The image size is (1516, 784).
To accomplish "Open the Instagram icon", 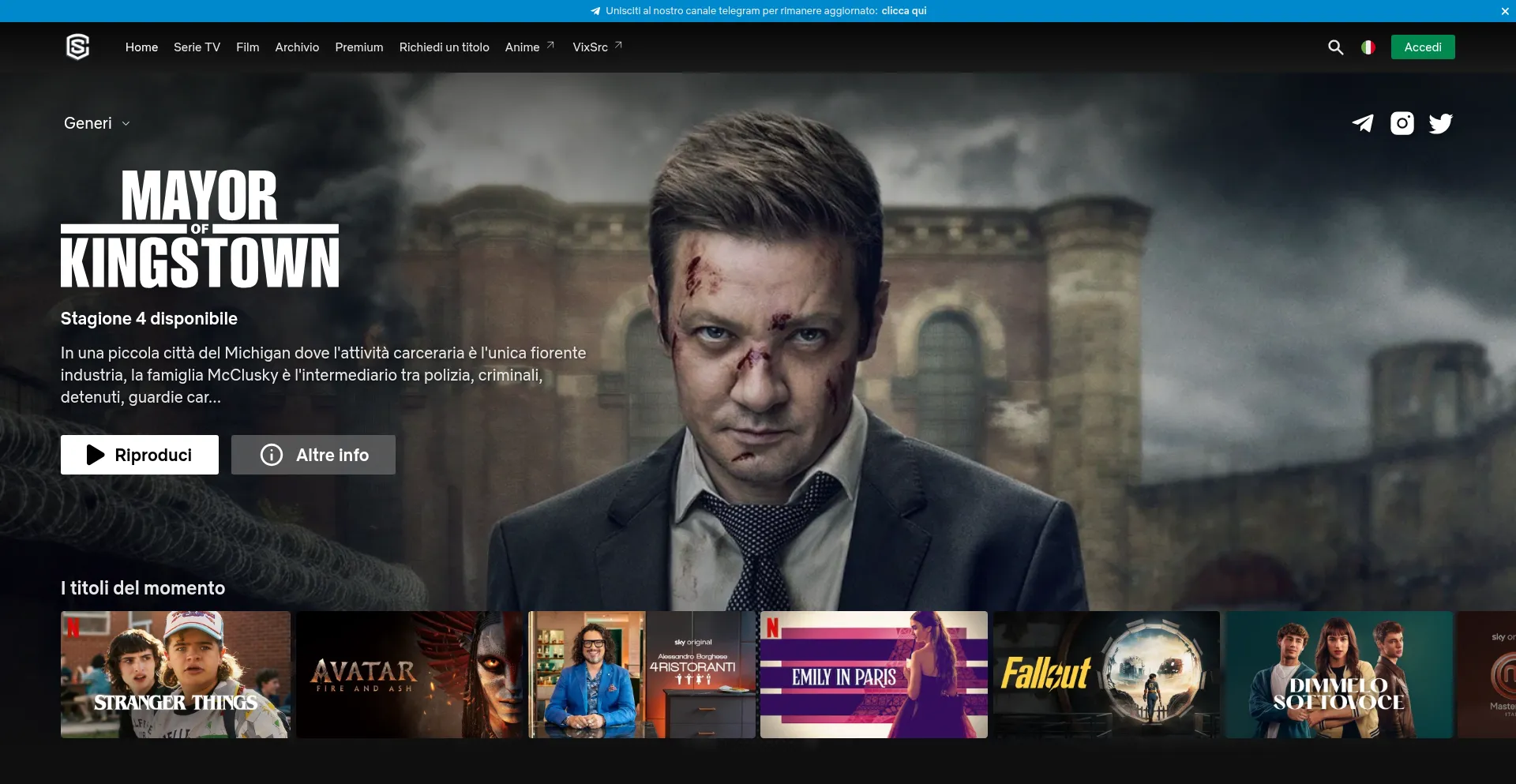I will click(x=1402, y=123).
